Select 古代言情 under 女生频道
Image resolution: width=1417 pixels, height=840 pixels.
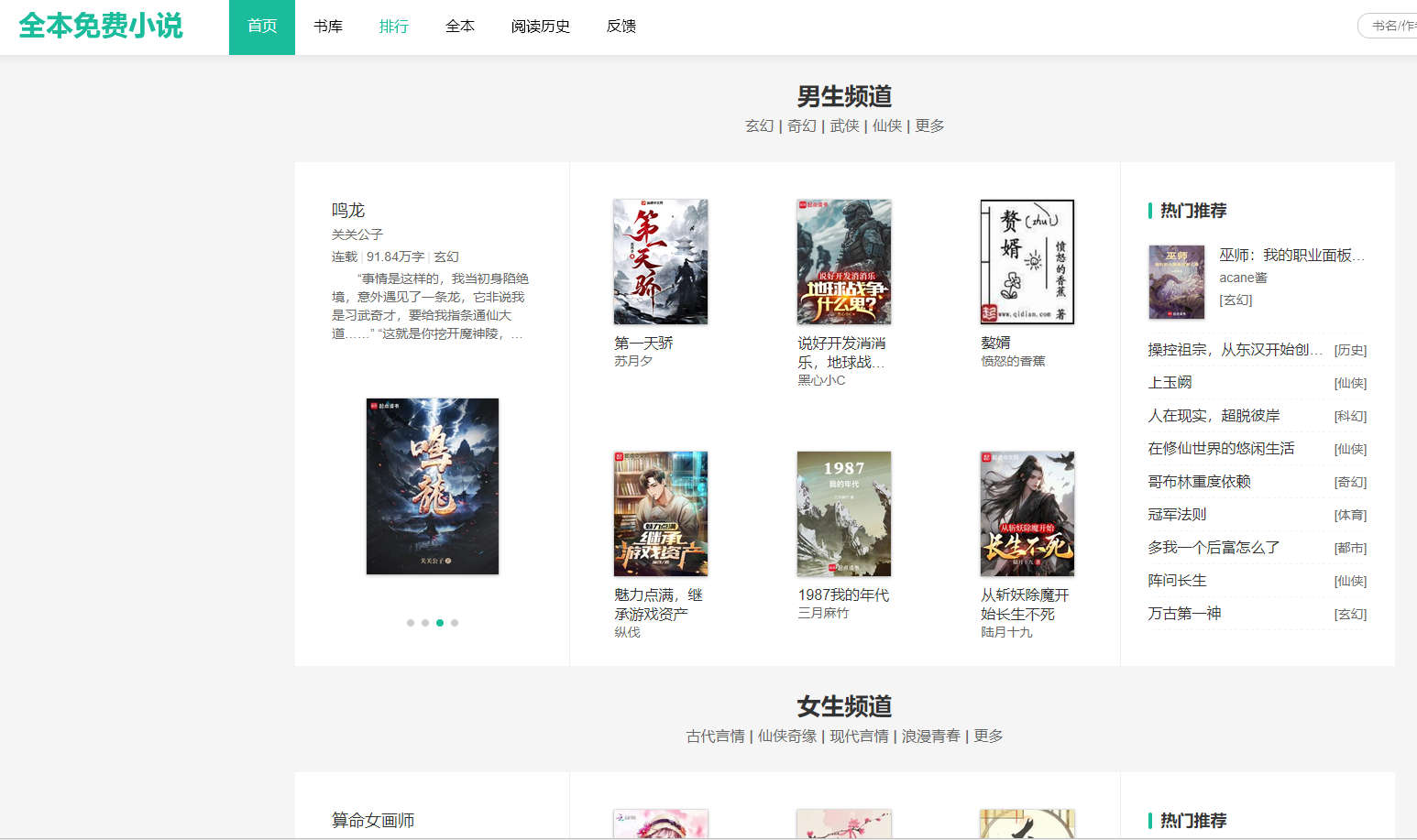(715, 736)
